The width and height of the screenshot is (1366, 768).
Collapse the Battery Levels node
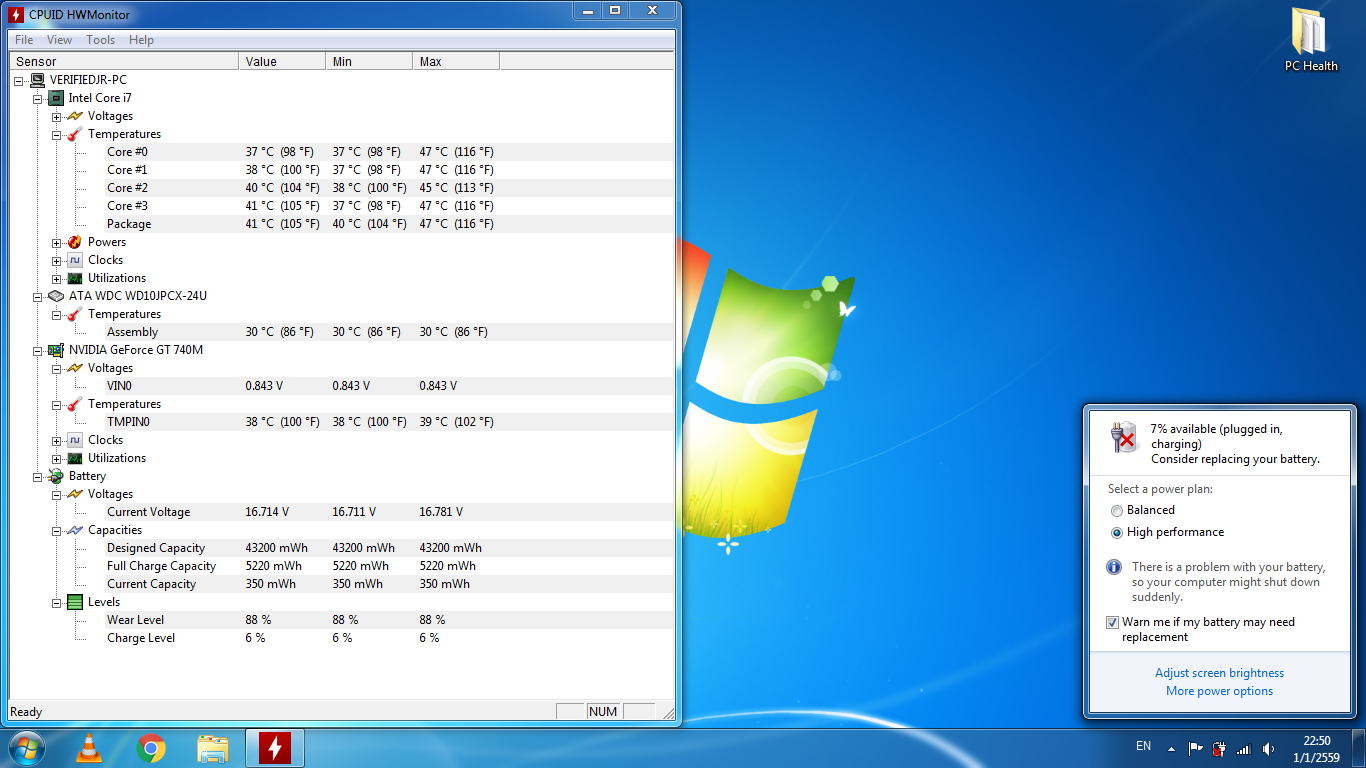tap(57, 602)
